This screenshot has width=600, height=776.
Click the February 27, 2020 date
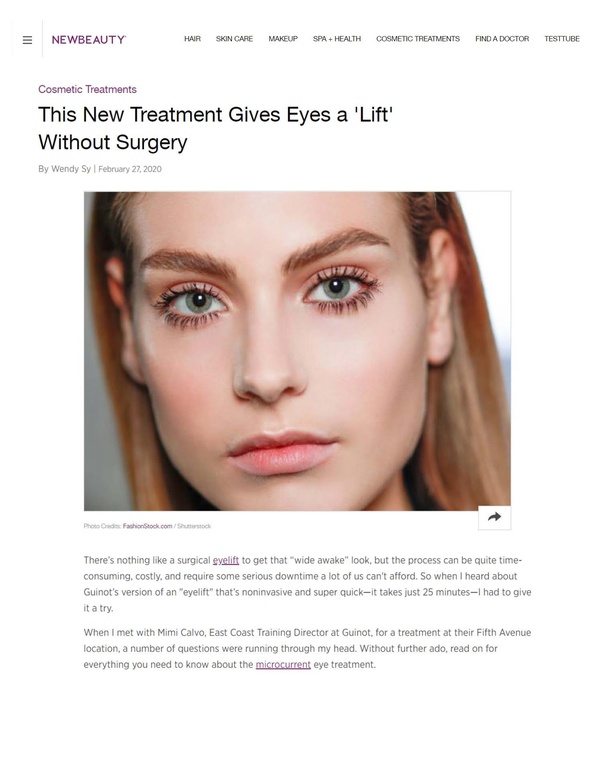point(130,169)
